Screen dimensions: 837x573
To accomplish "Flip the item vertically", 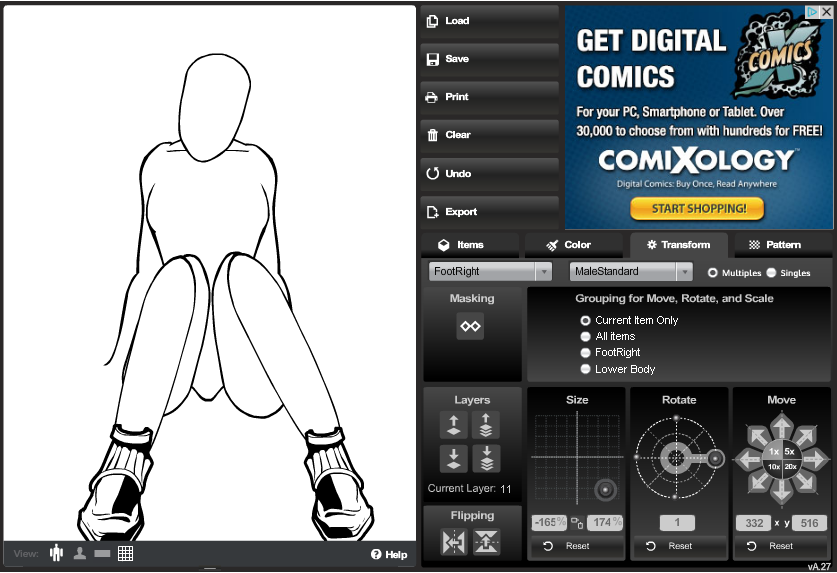I will point(486,543).
